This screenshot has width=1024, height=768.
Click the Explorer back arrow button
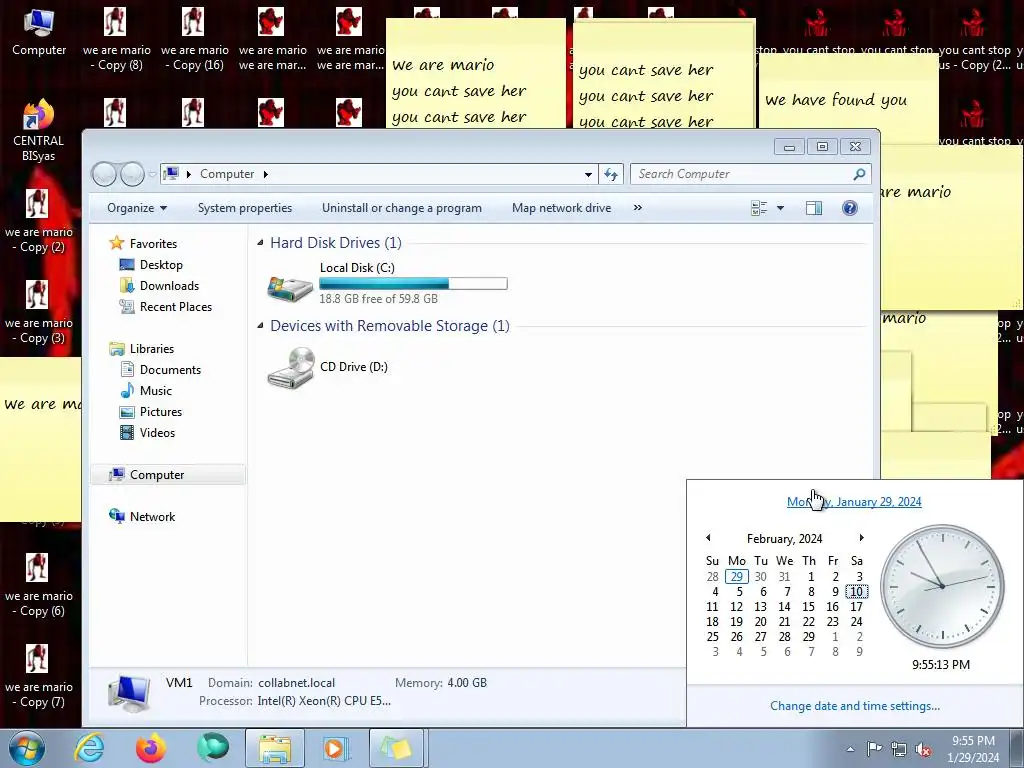104,174
